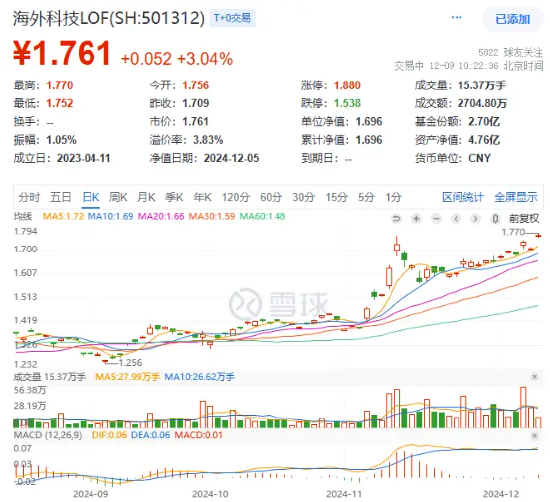Click the chart reset (undo arrow) icon
Viewport: 550px width, 502px height.
(396, 219)
